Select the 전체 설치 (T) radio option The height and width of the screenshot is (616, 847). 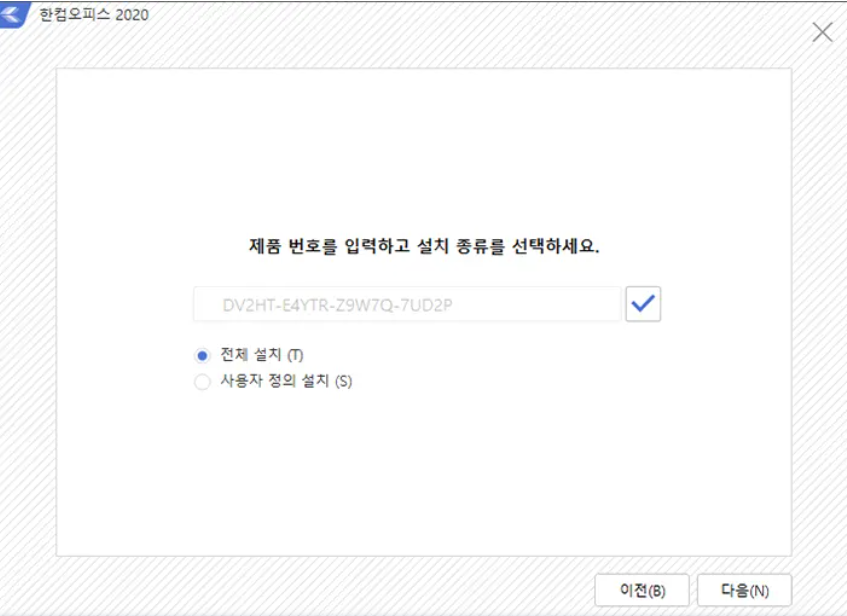click(202, 356)
